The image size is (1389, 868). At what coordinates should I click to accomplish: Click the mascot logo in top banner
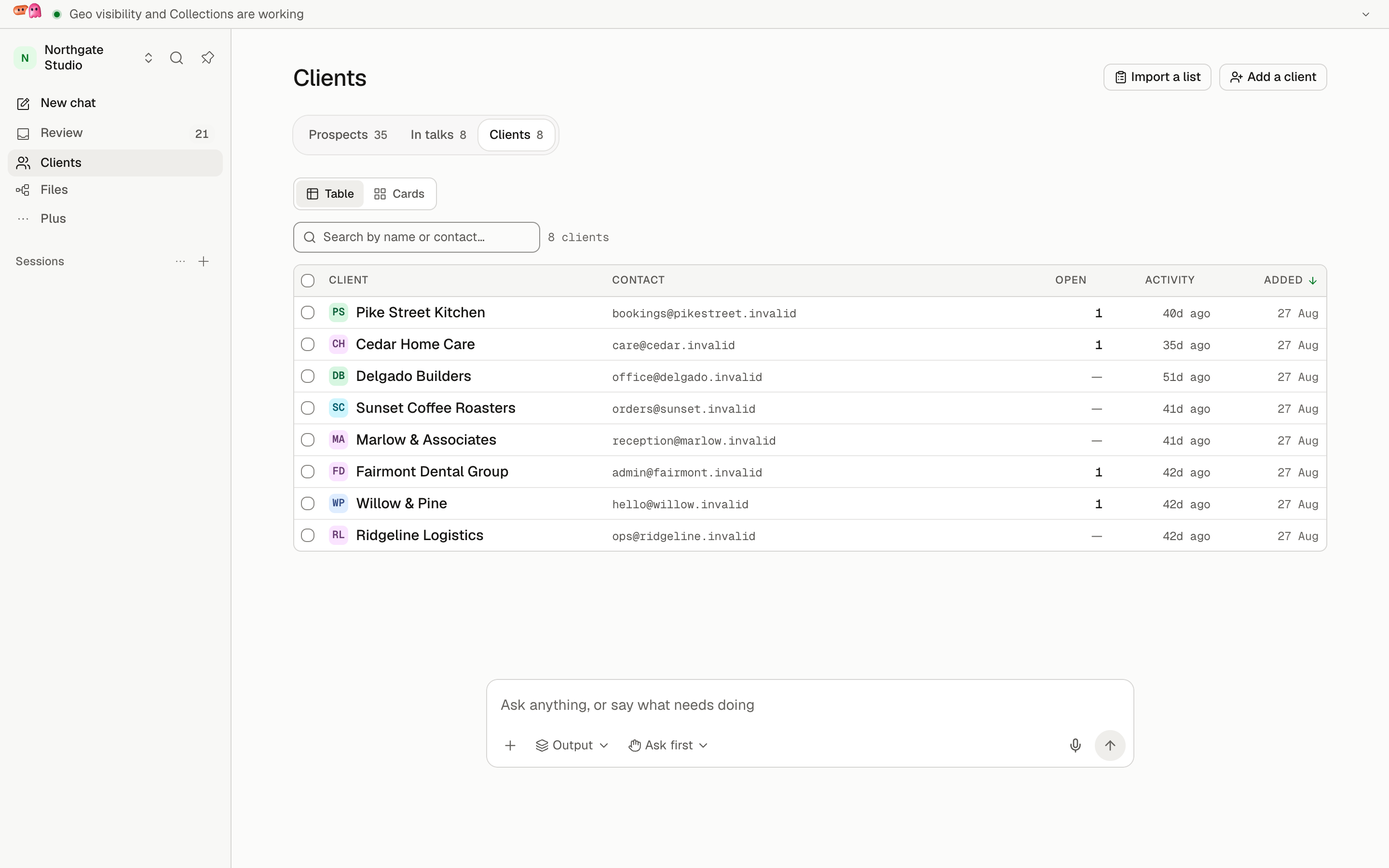27,11
